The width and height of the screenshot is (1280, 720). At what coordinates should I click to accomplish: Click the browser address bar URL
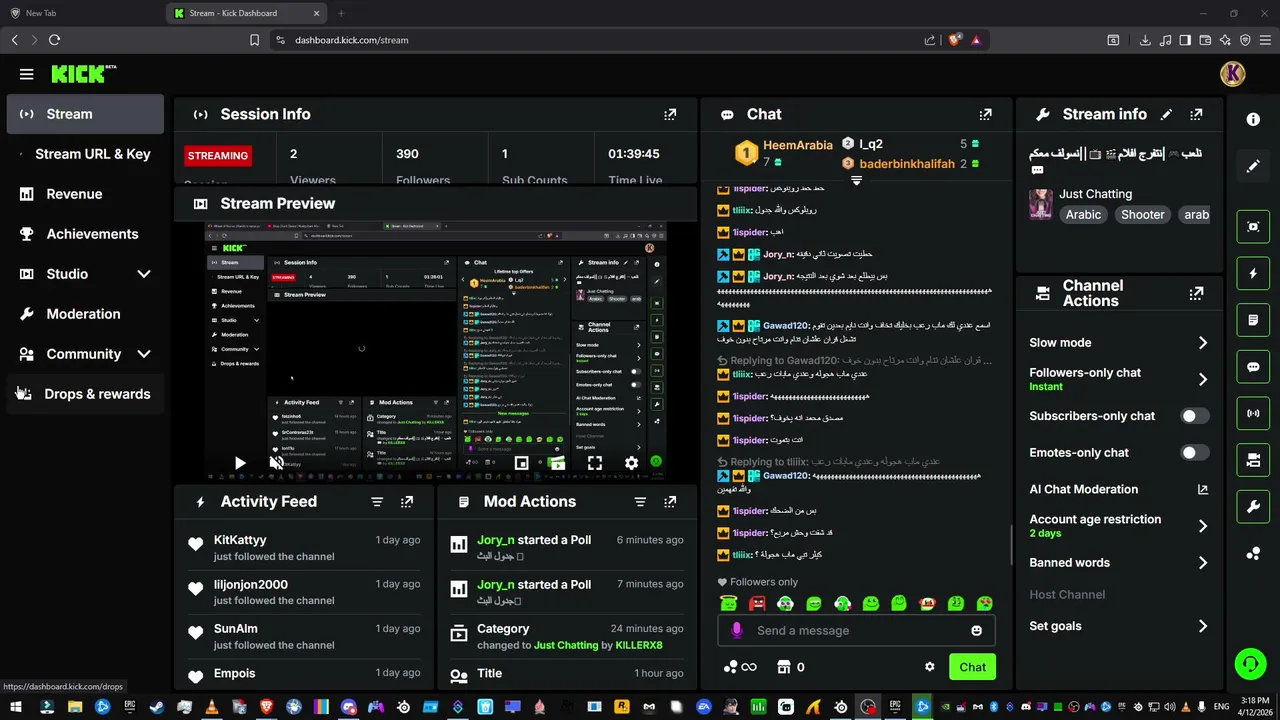pyautogui.click(x=351, y=40)
